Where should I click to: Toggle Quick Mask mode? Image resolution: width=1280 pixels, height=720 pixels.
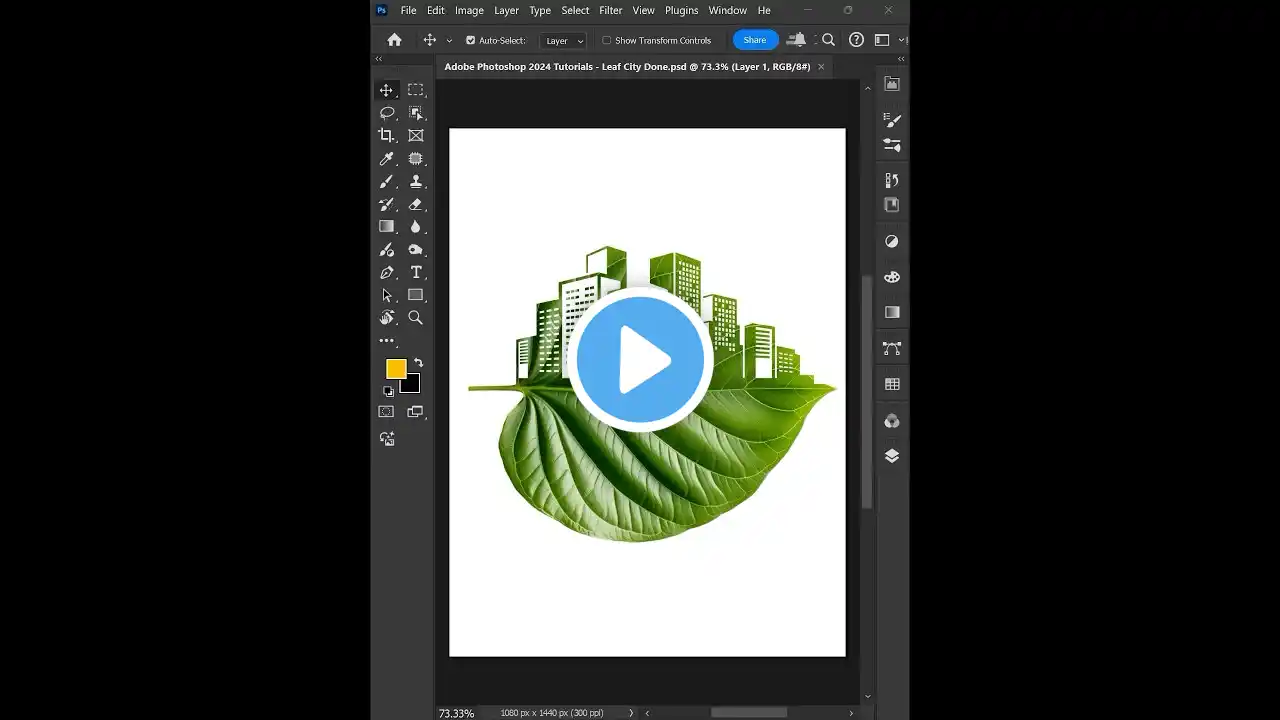[387, 412]
